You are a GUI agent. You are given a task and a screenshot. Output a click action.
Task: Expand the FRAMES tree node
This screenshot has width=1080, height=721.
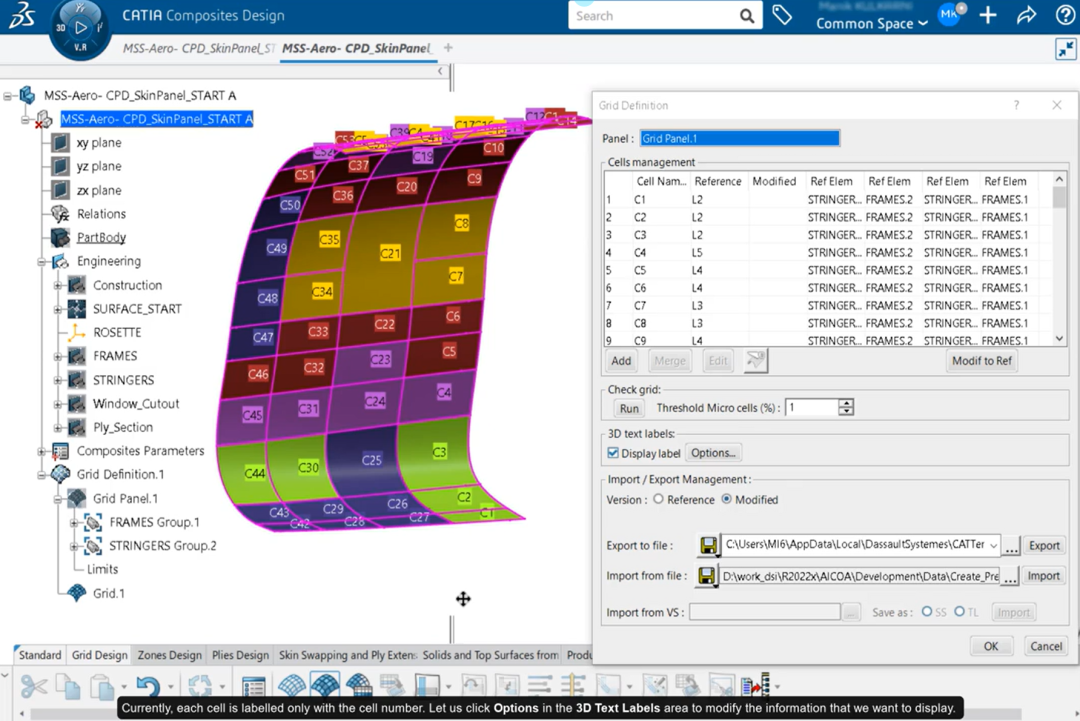pyautogui.click(x=58, y=356)
